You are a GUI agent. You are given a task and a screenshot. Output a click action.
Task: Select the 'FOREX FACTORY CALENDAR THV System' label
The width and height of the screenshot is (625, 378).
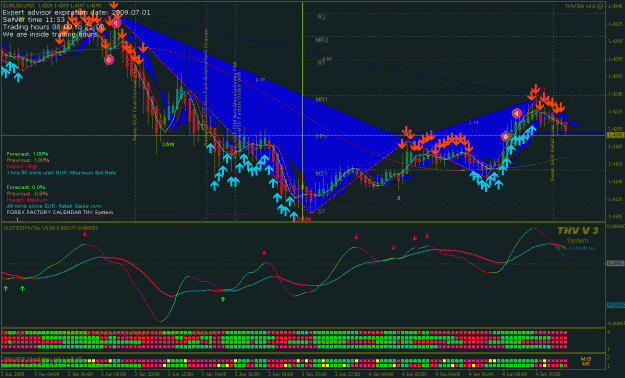tap(60, 212)
